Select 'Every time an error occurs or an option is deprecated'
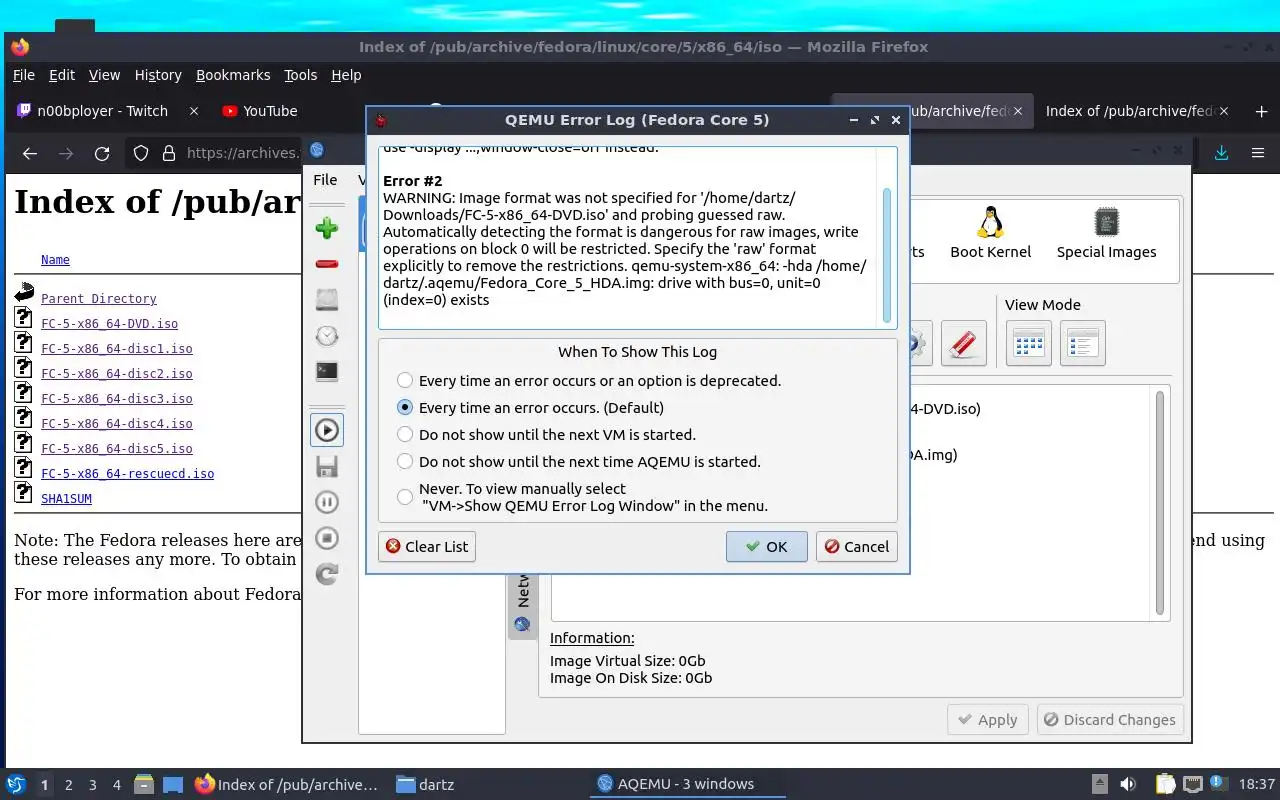1280x800 pixels. (590, 380)
